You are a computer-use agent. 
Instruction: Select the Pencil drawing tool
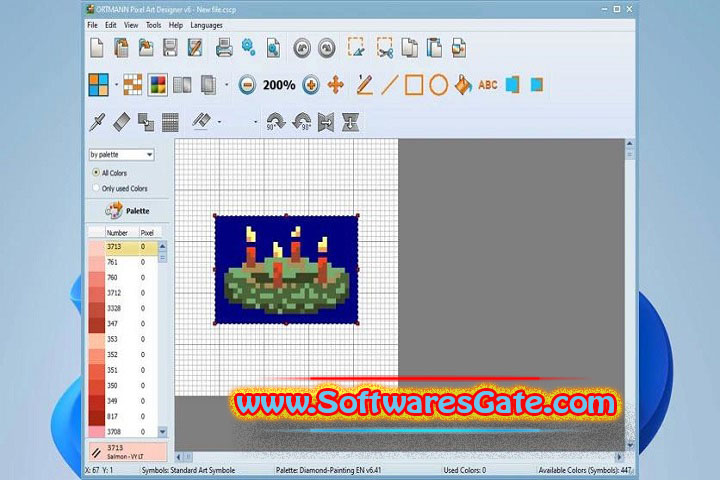pyautogui.click(x=365, y=85)
